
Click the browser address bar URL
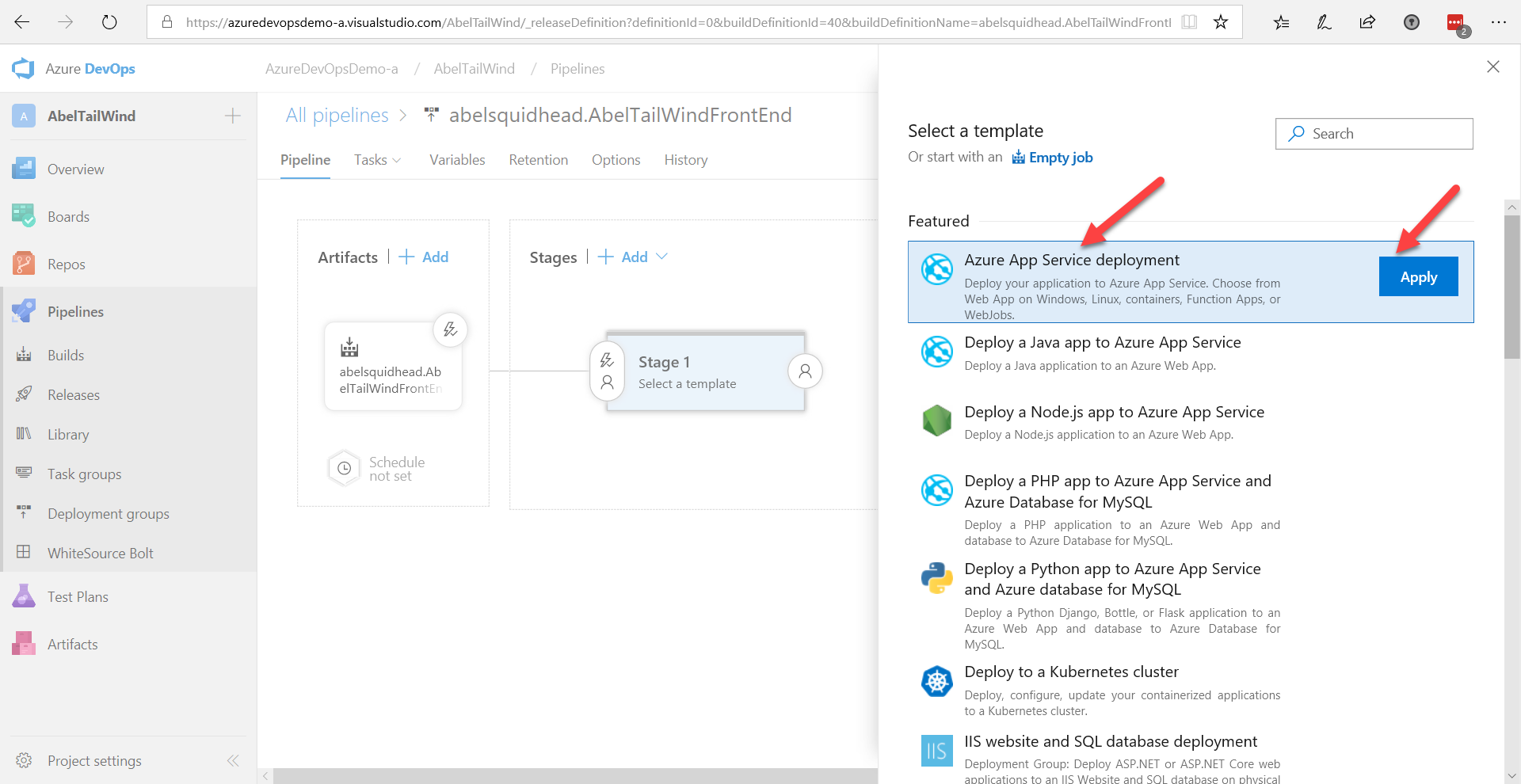click(678, 22)
